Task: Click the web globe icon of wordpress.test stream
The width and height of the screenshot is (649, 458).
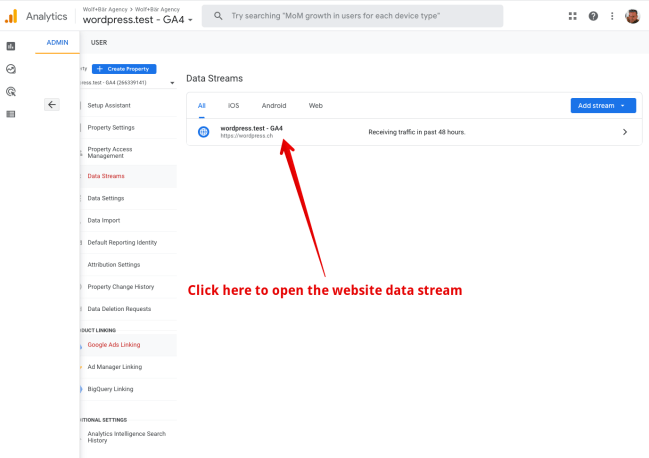Action: [203, 132]
